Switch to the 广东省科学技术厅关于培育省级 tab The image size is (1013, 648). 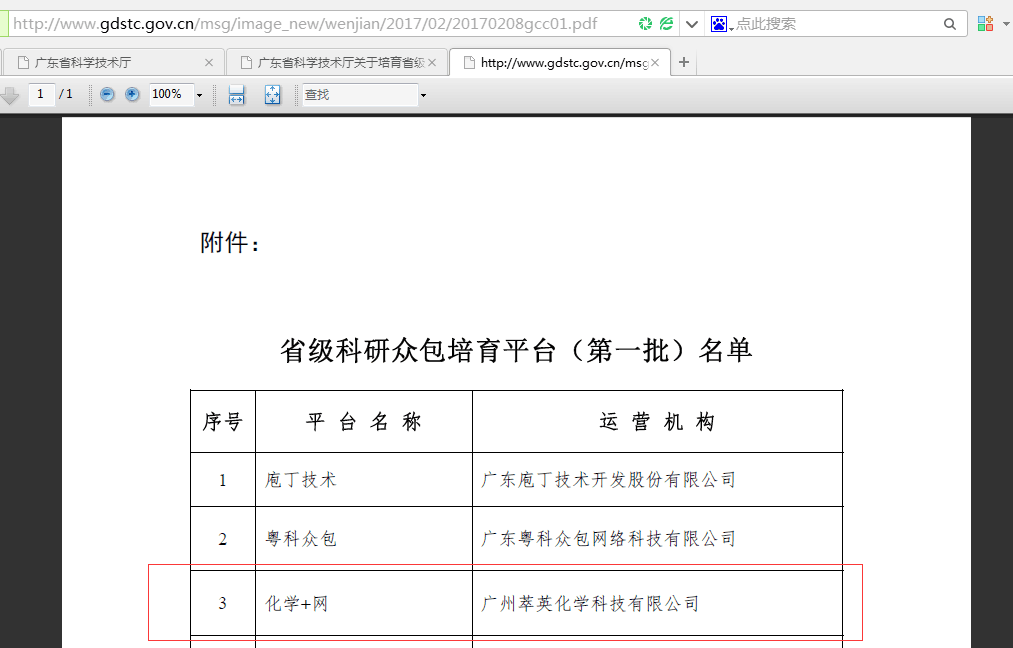click(x=335, y=62)
